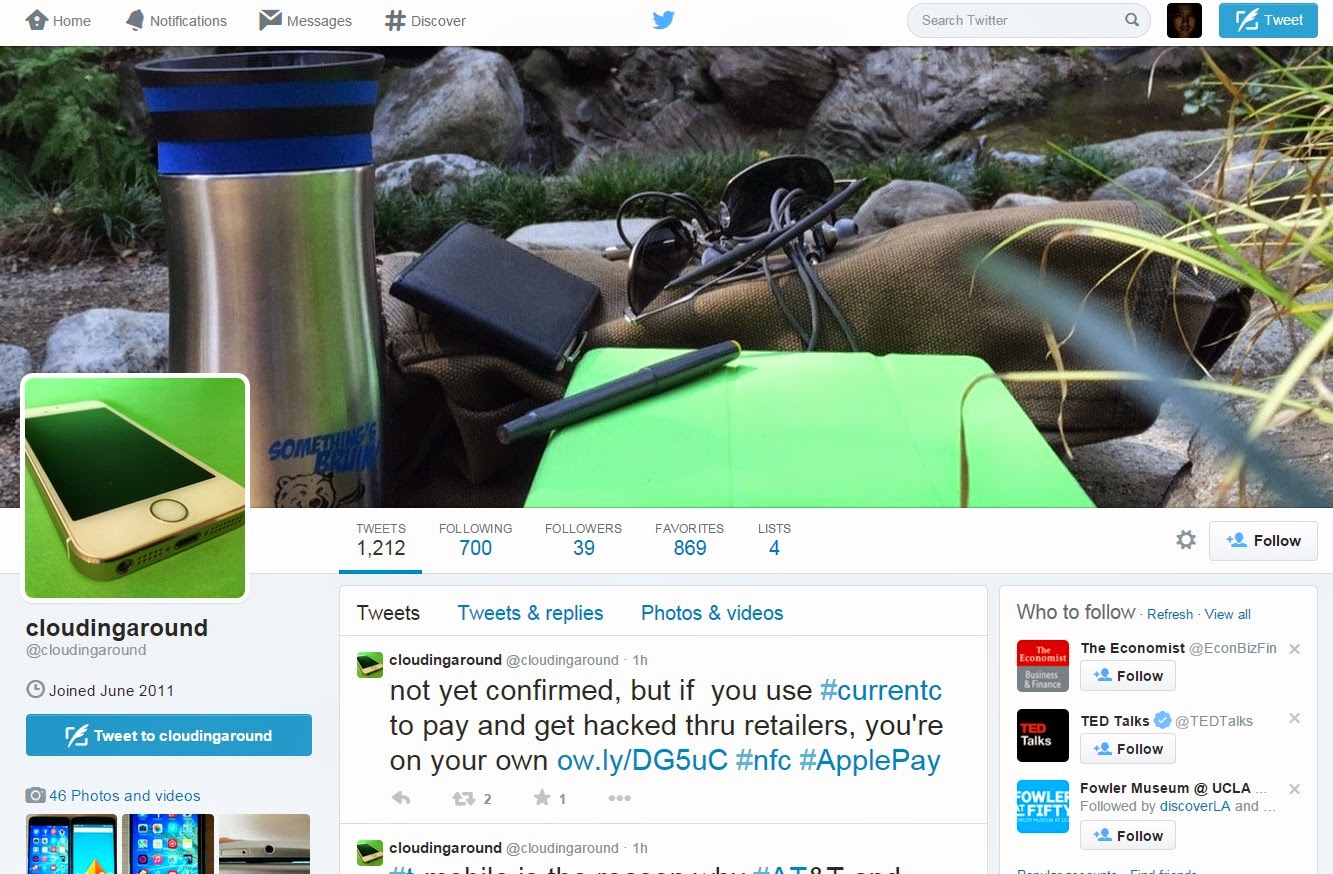Dismiss The Economist suggestion
Image resolution: width=1333 pixels, height=874 pixels.
pos(1295,649)
